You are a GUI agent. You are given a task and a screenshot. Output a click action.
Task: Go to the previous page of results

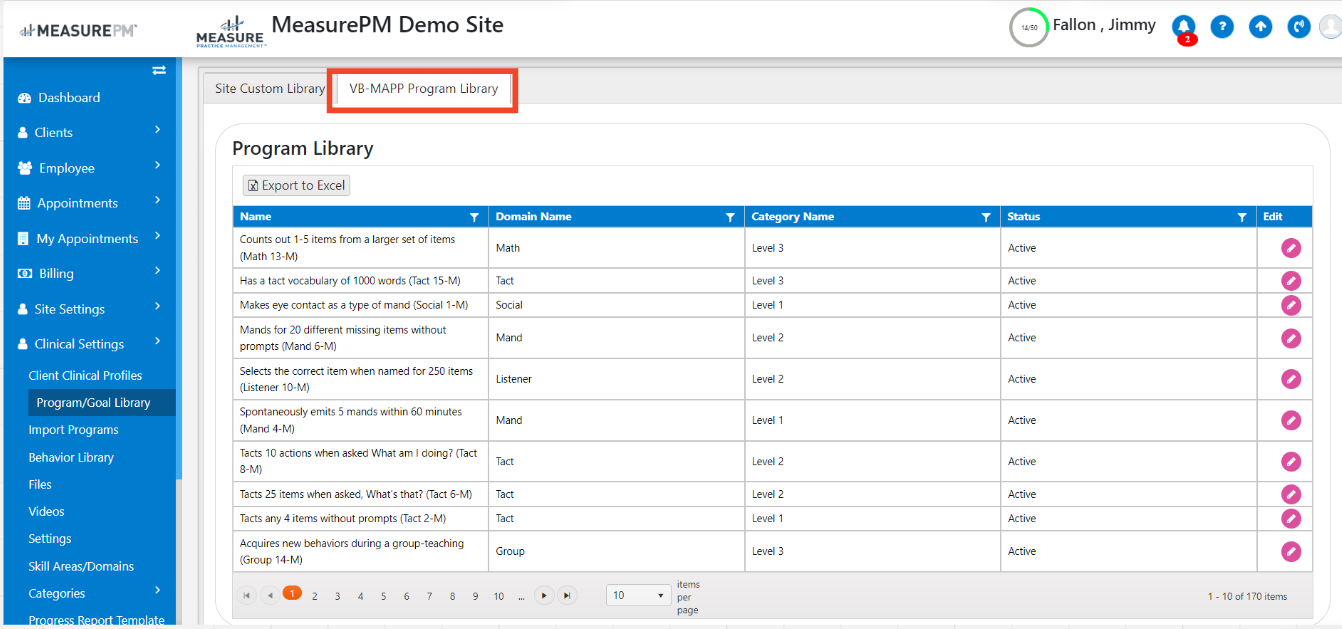pyautogui.click(x=270, y=595)
